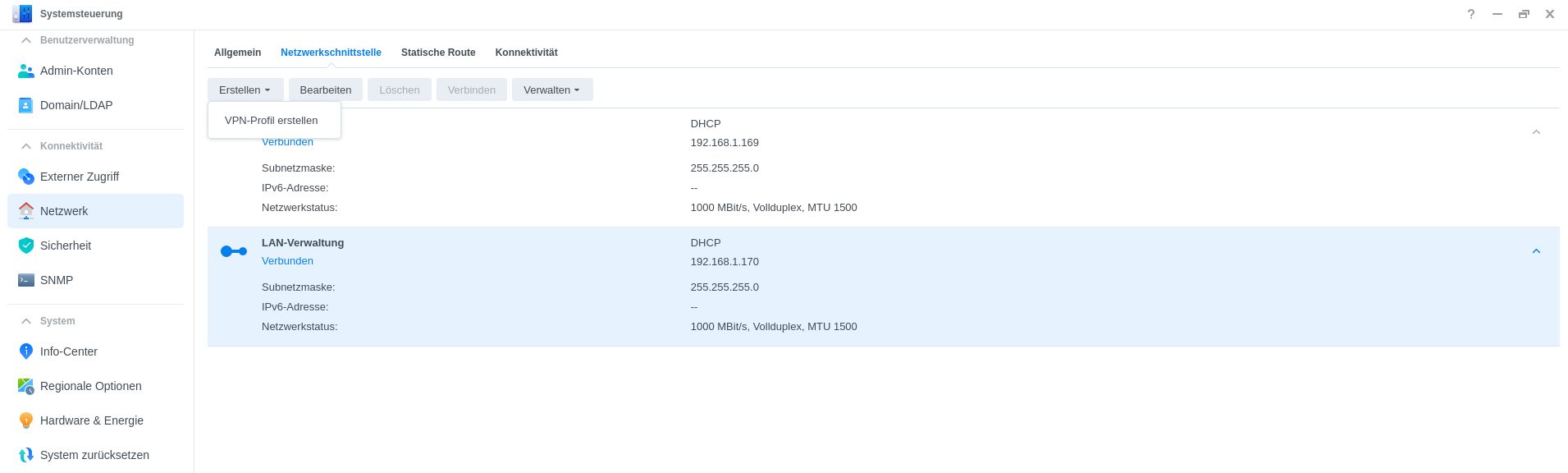Click the Regionale Optionen map icon
This screenshot has width=1568, height=473.
25,386
